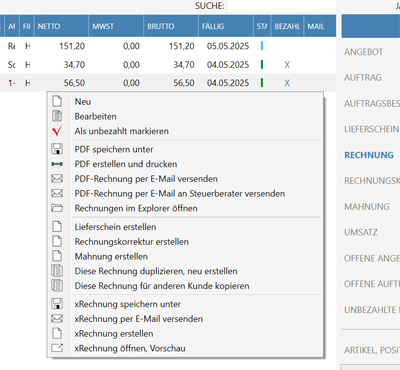This screenshot has height=370, width=400.
Task: Click the floppy disk icon beside PDF speichern unter
Action: [x=57, y=149]
